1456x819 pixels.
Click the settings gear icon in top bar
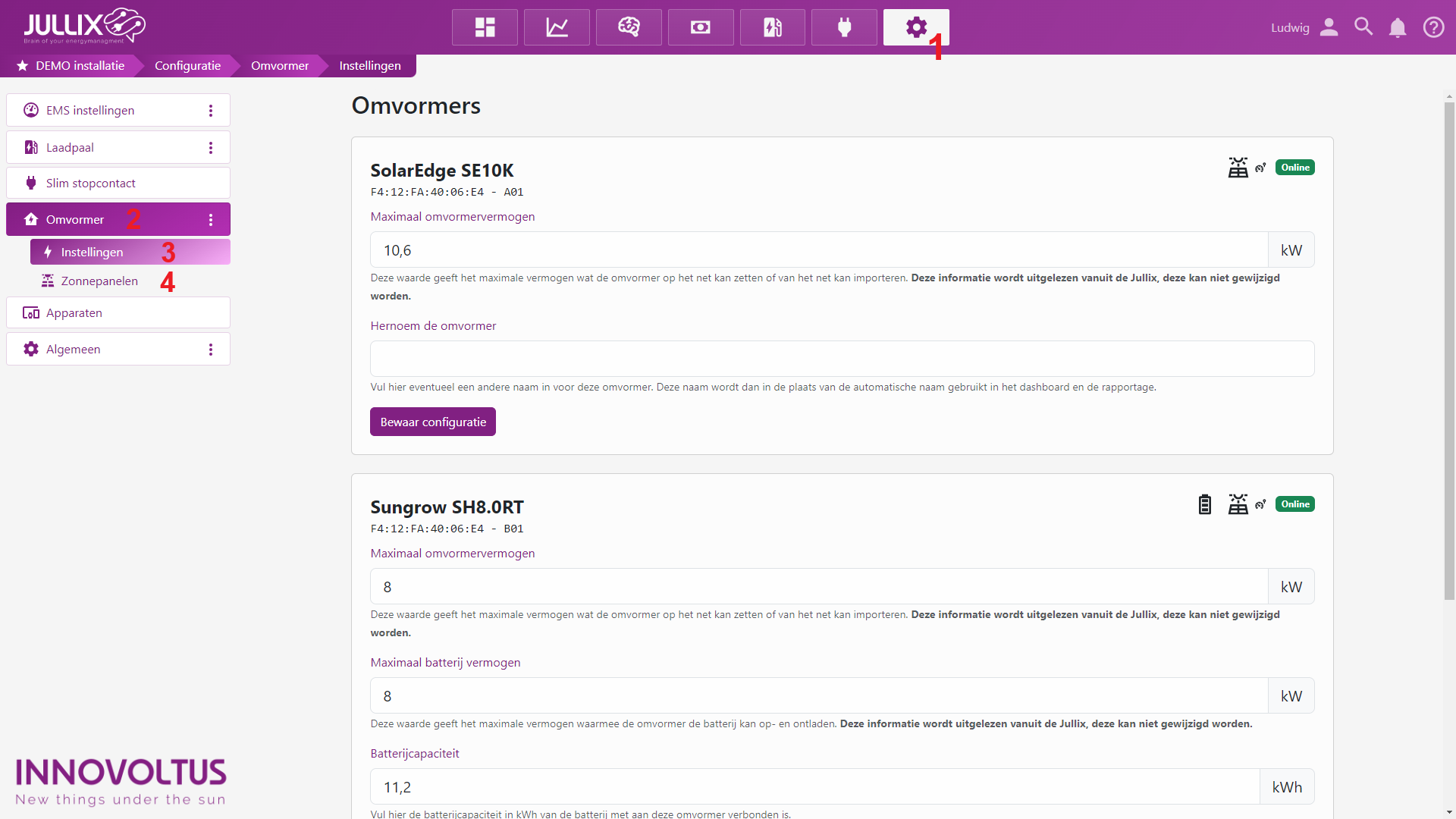tap(915, 27)
